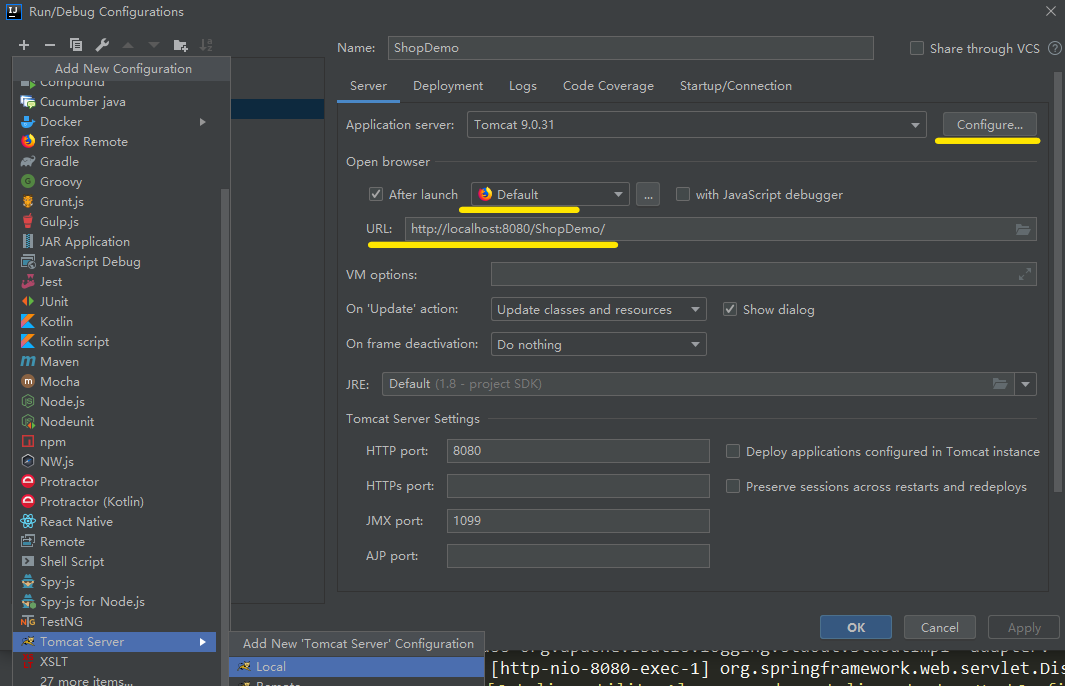This screenshot has height=686, width=1065.
Task: Select Local Tomcat Server option
Action: (x=357, y=667)
